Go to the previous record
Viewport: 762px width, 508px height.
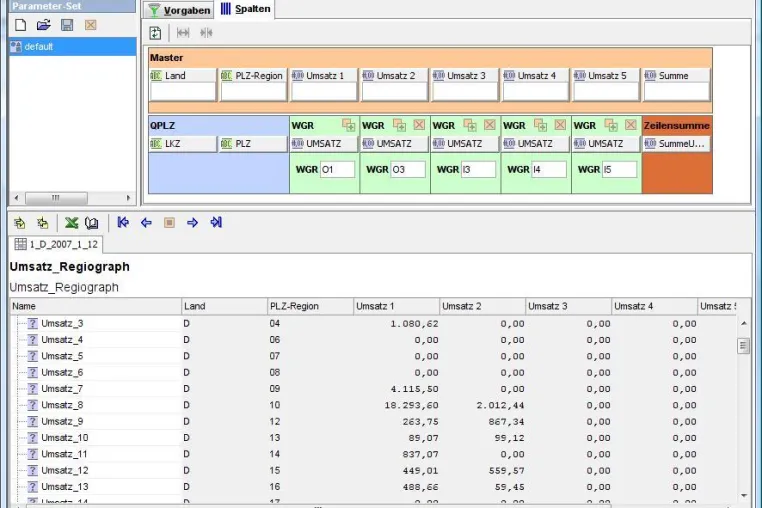pyautogui.click(x=146, y=223)
